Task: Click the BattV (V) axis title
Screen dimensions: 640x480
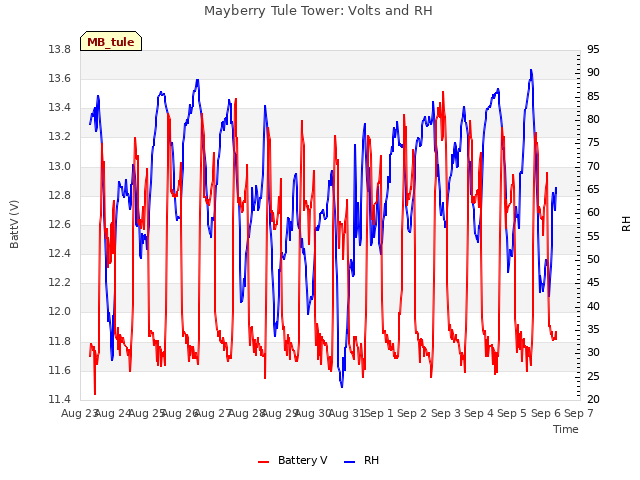Action: pos(14,224)
